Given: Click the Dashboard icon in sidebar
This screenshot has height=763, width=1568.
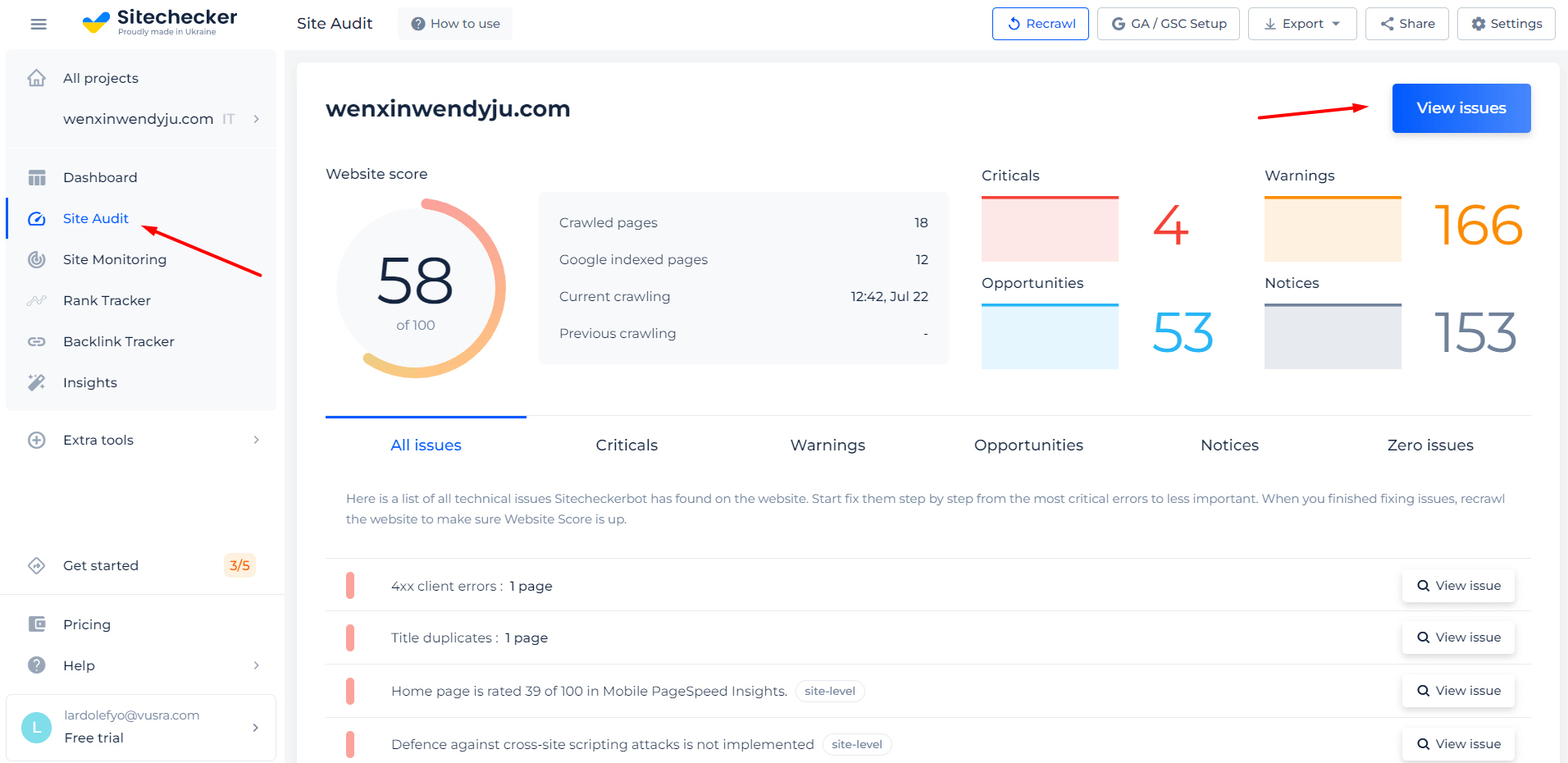Looking at the screenshot, I should click(37, 177).
